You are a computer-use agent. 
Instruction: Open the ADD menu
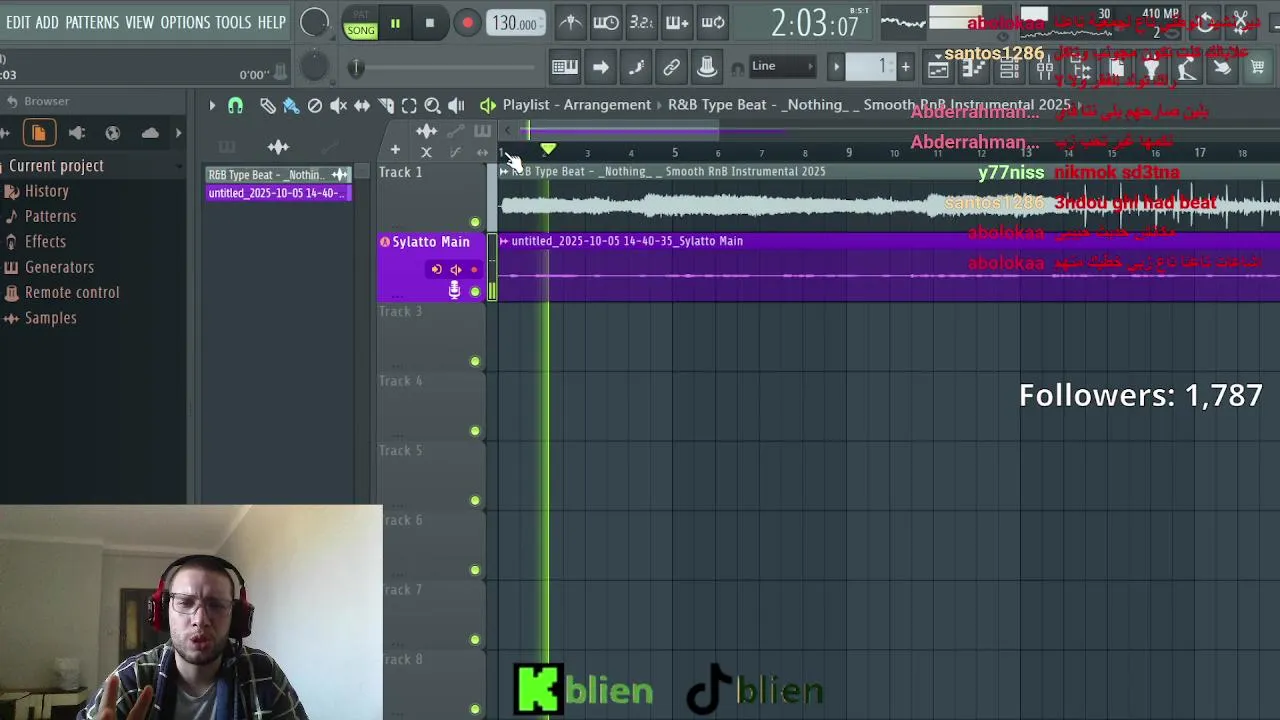coord(47,22)
